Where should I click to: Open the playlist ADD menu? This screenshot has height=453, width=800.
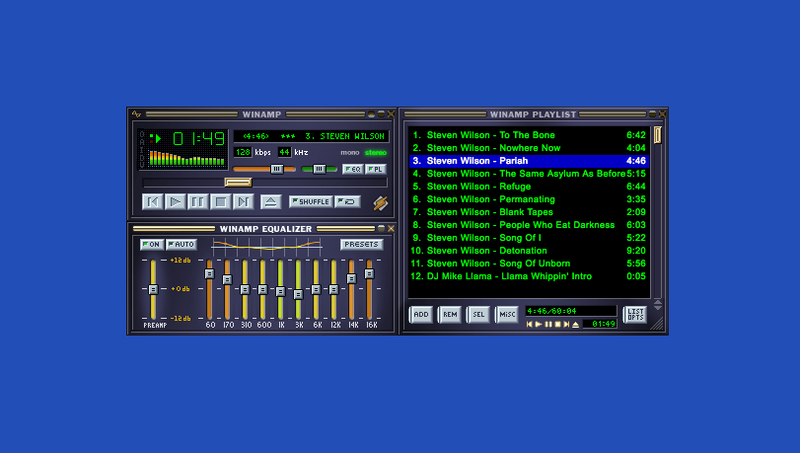click(x=421, y=315)
